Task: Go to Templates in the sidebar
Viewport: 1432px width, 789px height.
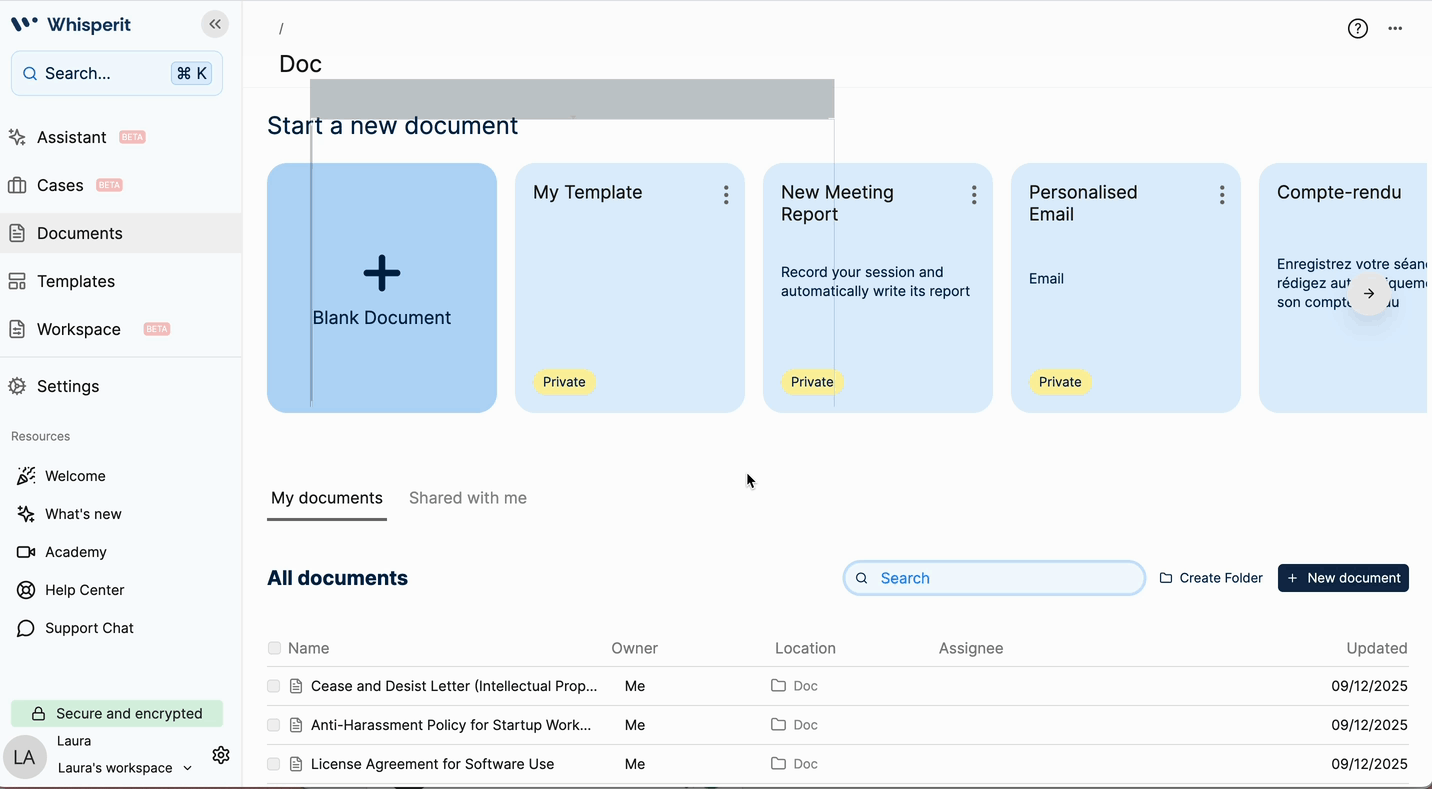Action: point(76,281)
